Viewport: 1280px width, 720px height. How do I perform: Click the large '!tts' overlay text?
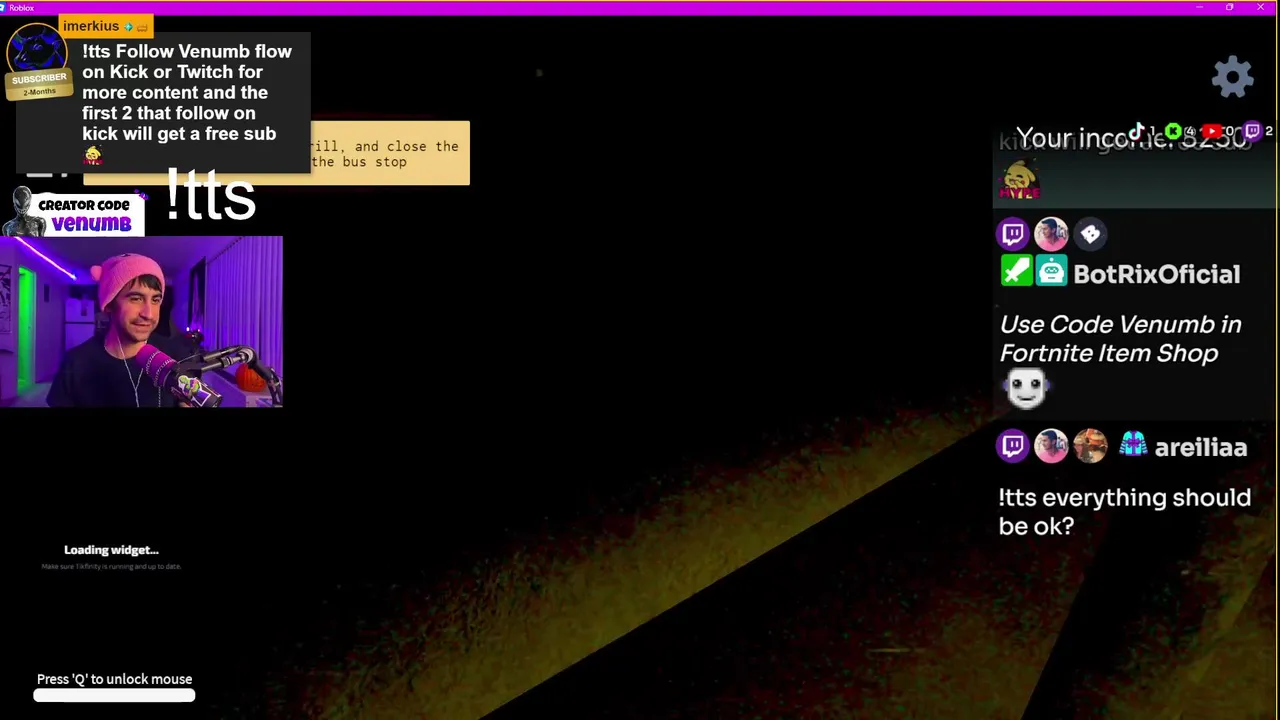(x=211, y=195)
